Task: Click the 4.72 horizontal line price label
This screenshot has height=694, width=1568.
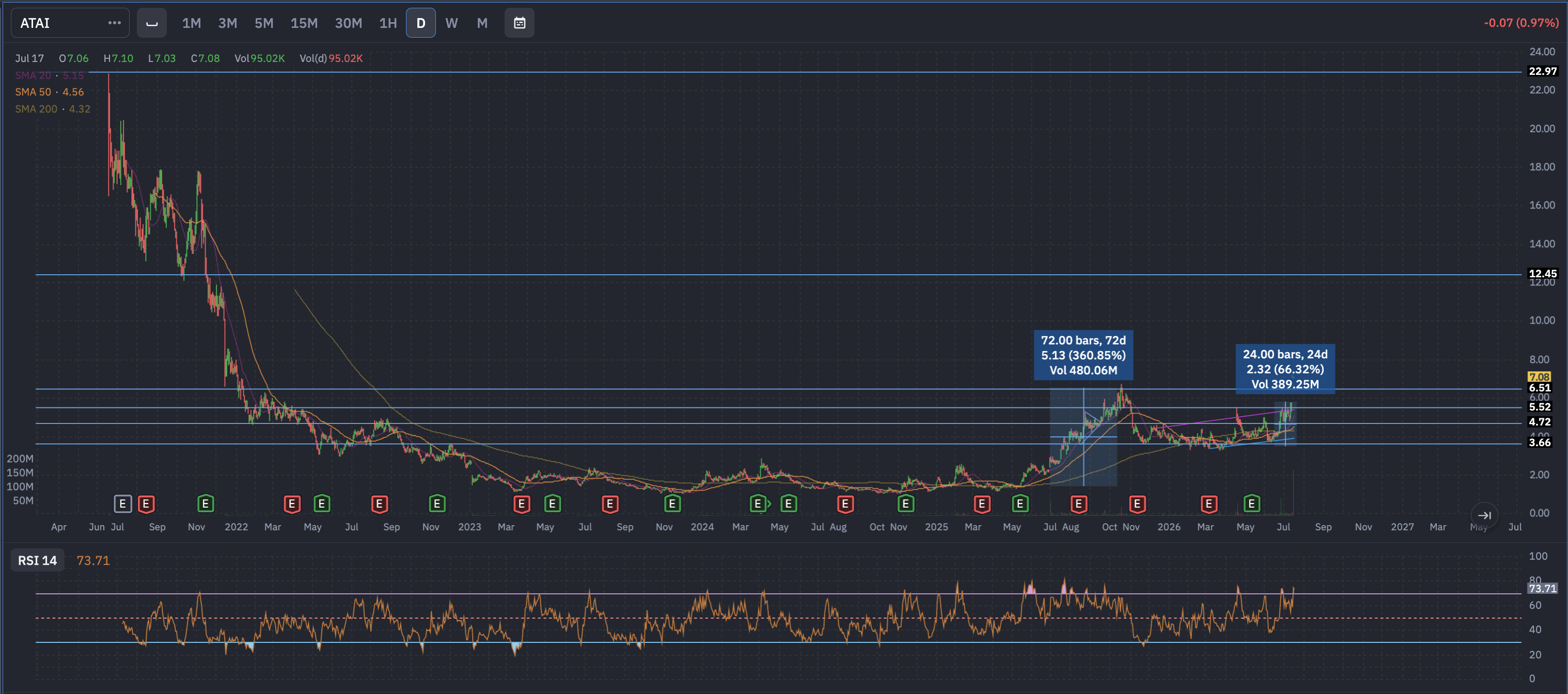Action: (x=1540, y=422)
